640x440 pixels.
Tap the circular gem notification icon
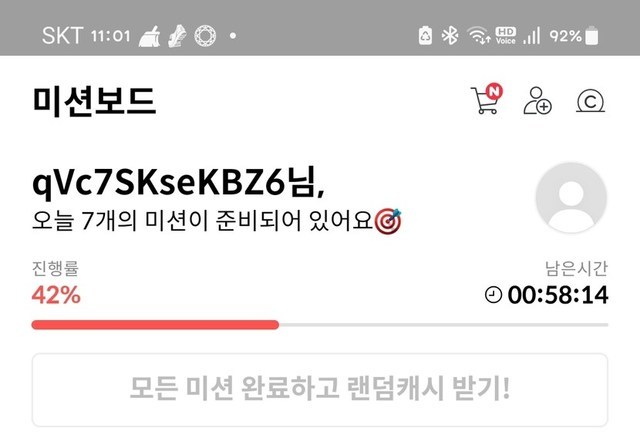click(205, 36)
